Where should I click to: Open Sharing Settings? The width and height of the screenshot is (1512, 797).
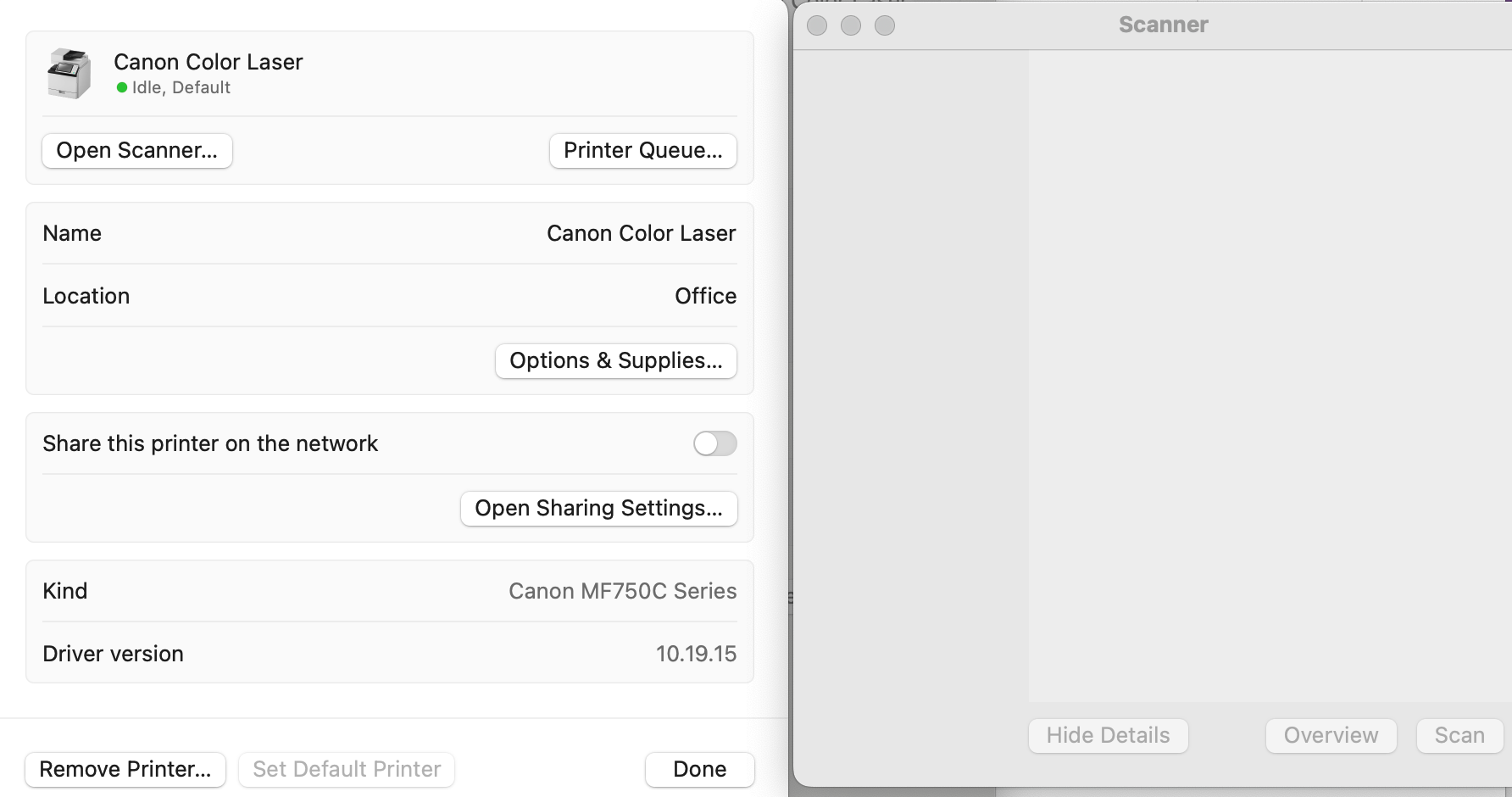coord(598,509)
